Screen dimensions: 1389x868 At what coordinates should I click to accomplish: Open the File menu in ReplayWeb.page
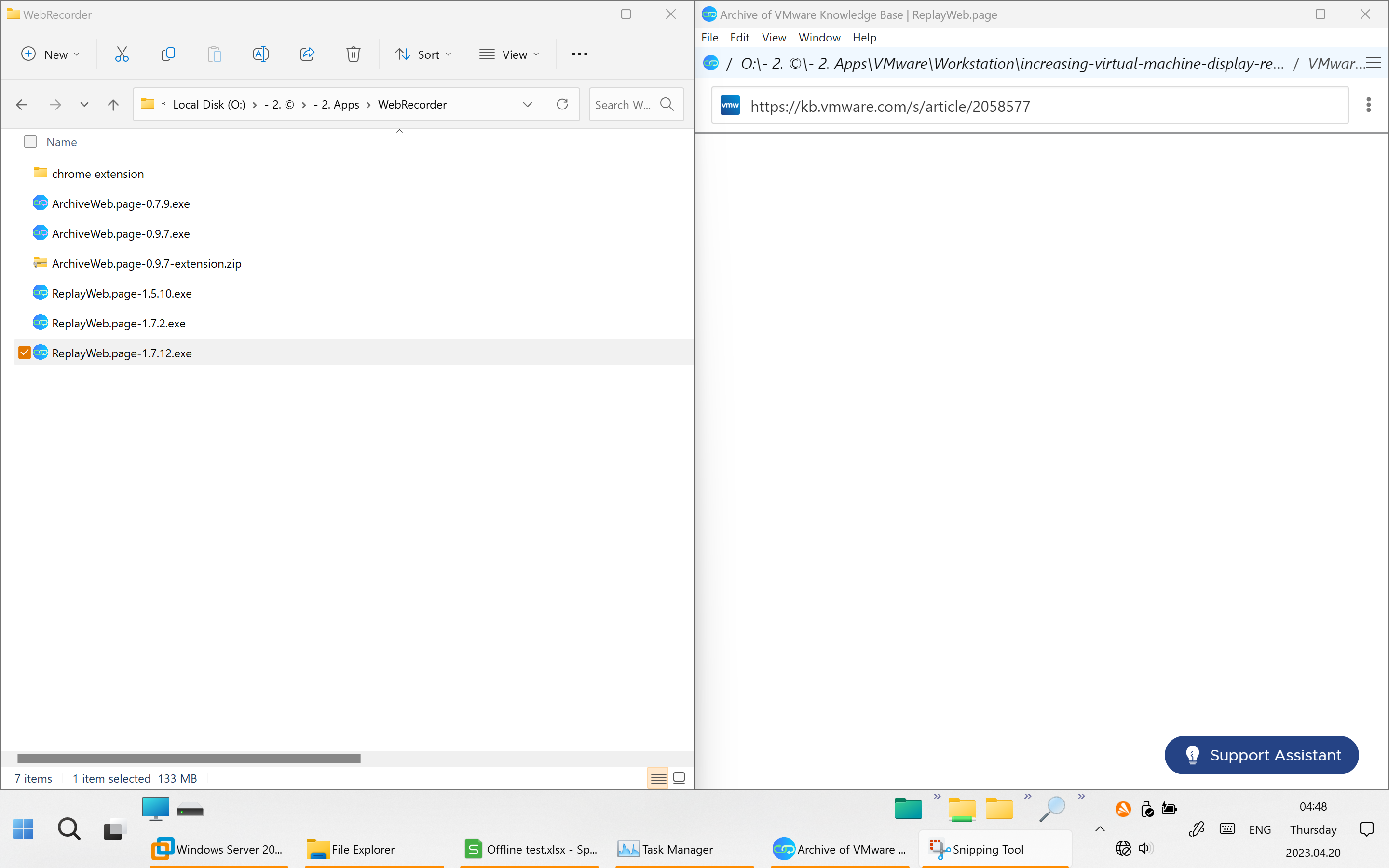point(709,37)
